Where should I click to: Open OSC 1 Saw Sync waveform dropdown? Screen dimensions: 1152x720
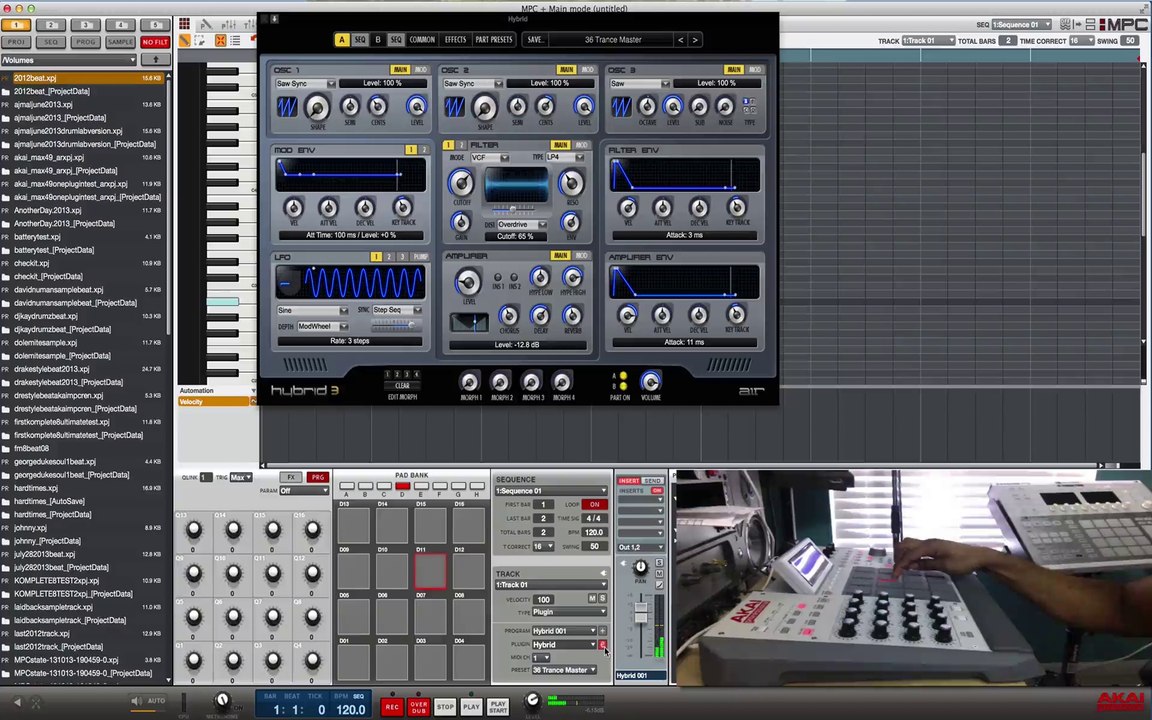305,84
